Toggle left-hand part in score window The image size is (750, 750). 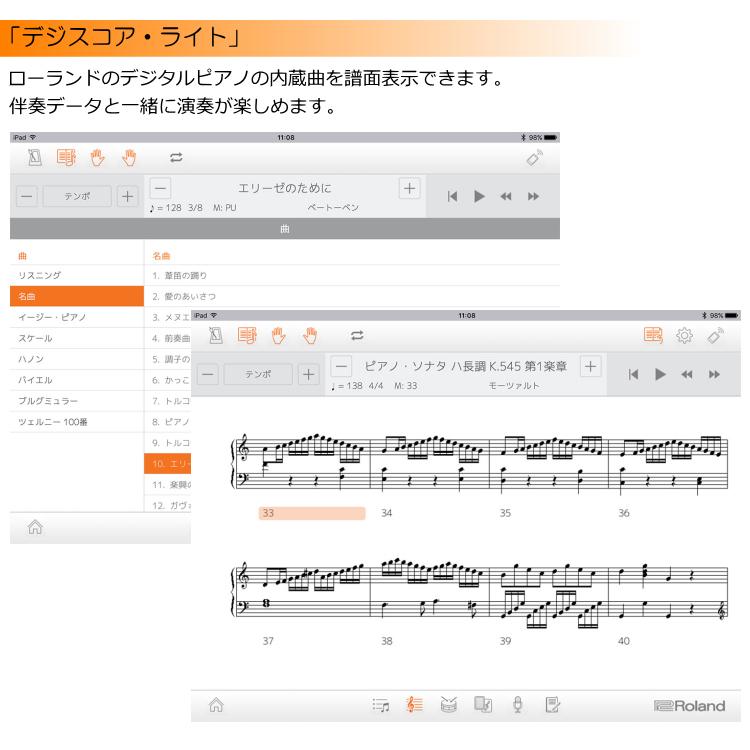pos(278,335)
